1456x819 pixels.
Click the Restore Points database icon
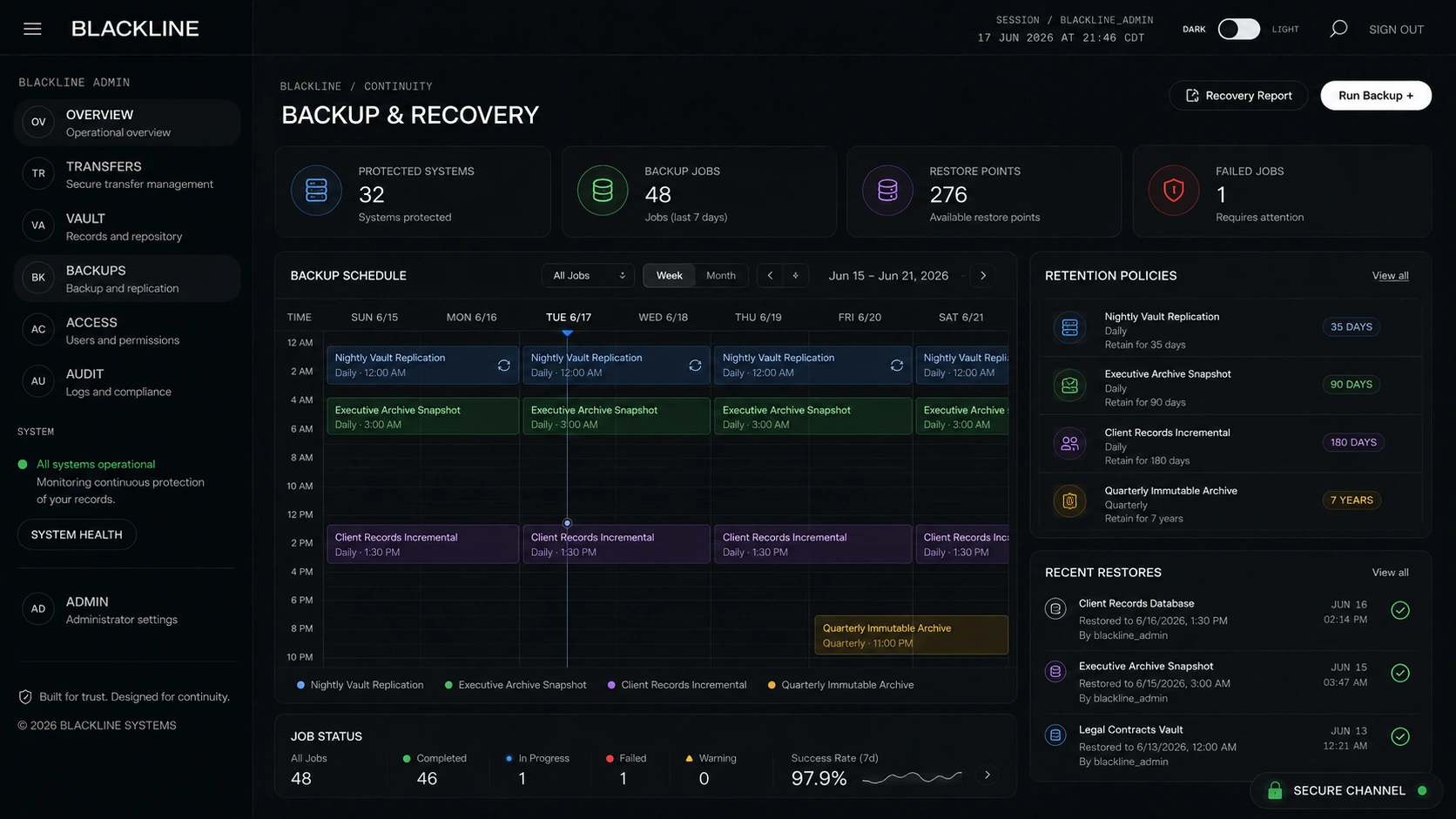pos(887,191)
